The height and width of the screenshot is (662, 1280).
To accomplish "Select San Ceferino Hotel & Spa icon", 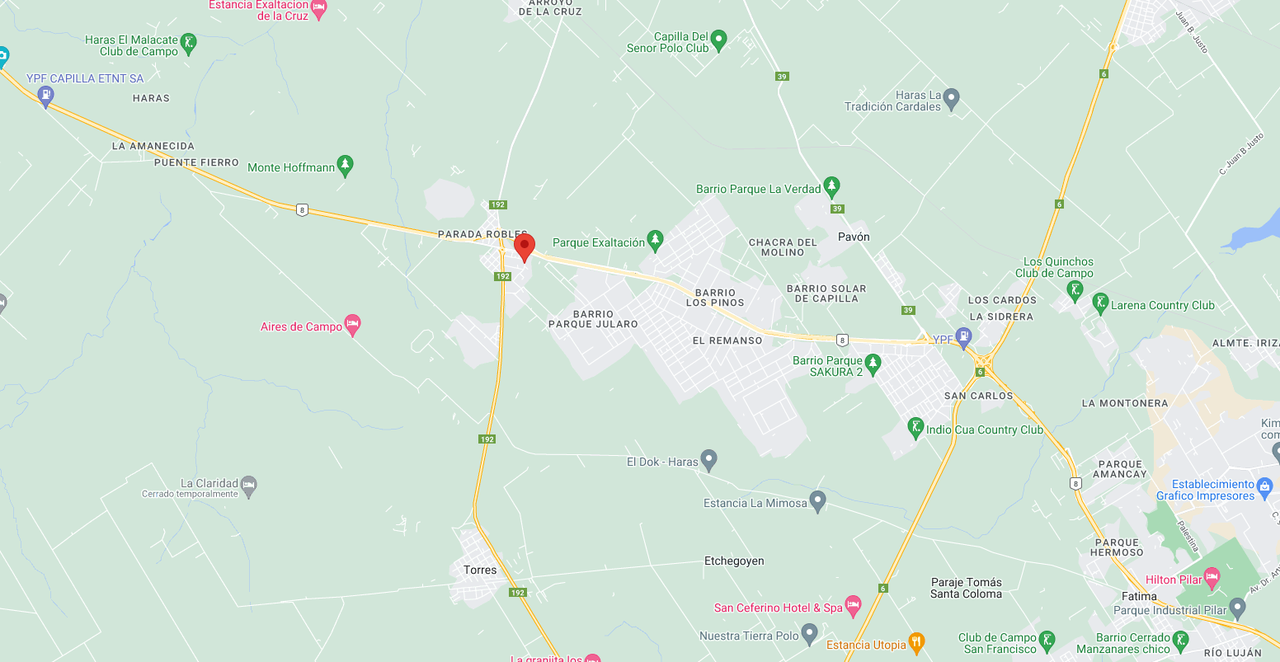I will tap(853, 605).
